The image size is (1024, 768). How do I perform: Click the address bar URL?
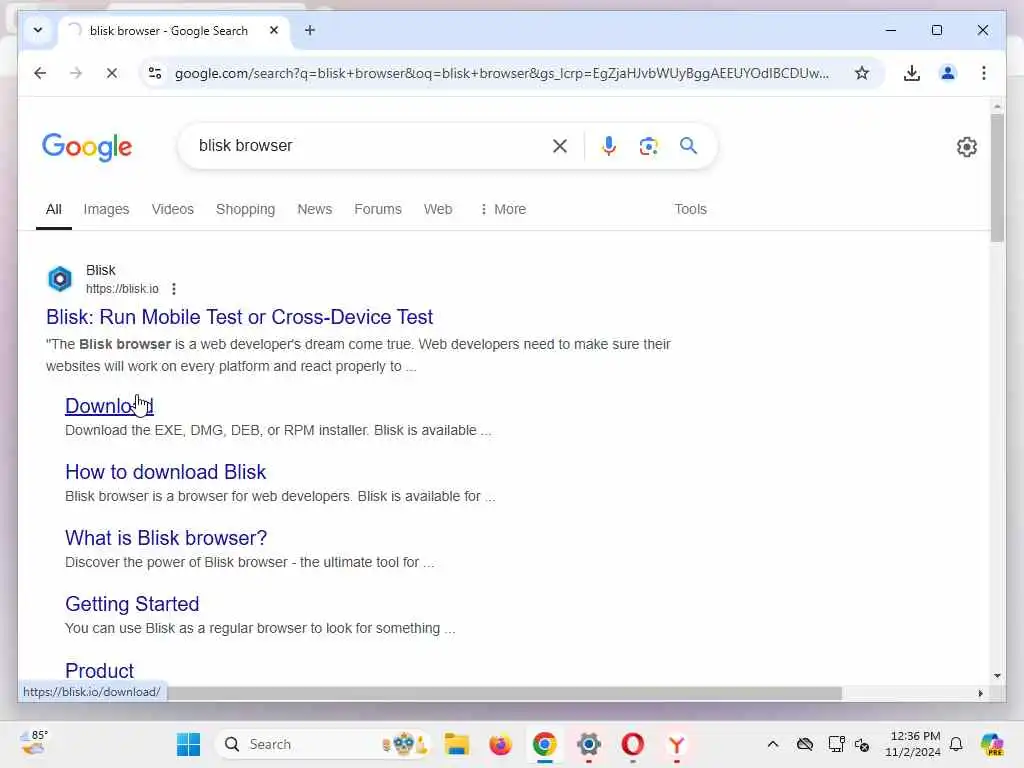point(502,73)
